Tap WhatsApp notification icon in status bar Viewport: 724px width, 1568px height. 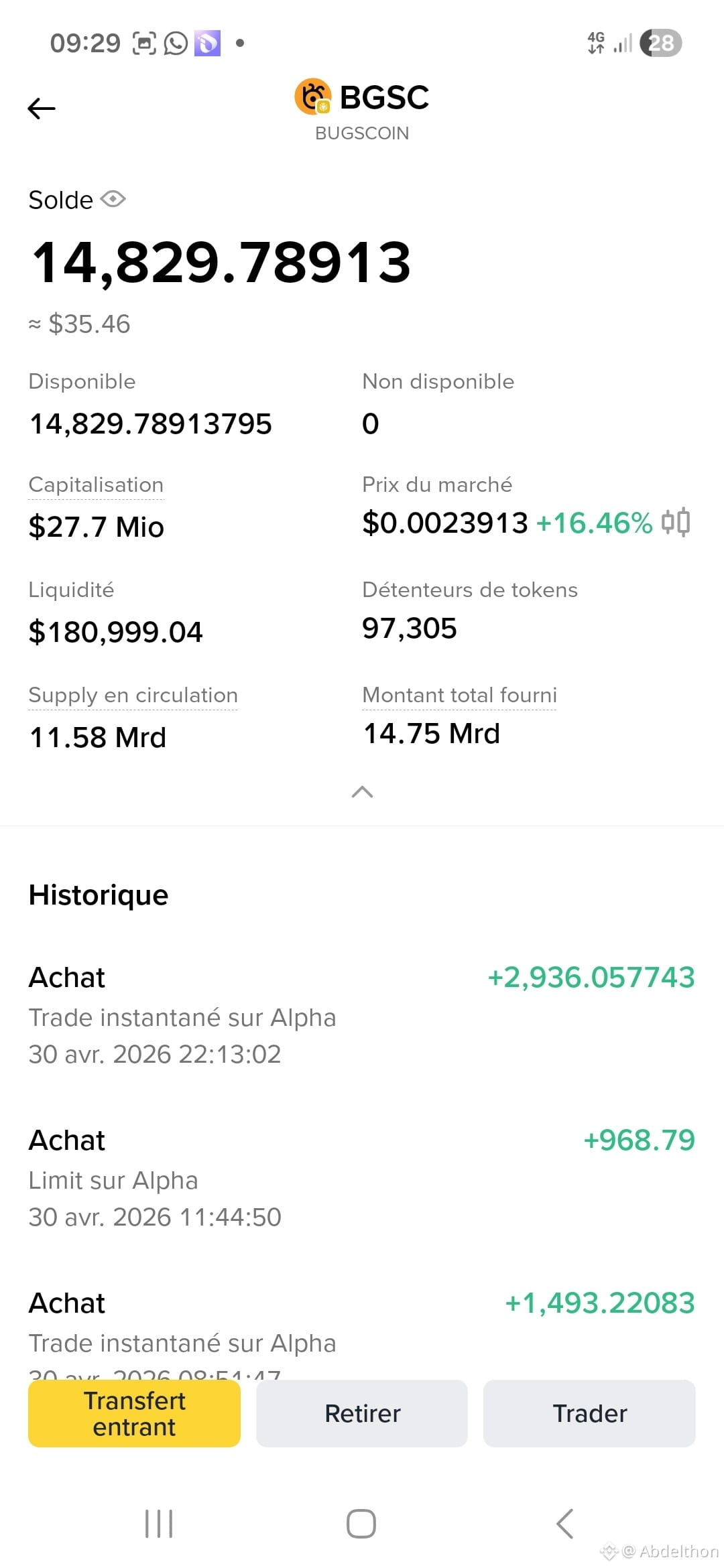coord(176,44)
